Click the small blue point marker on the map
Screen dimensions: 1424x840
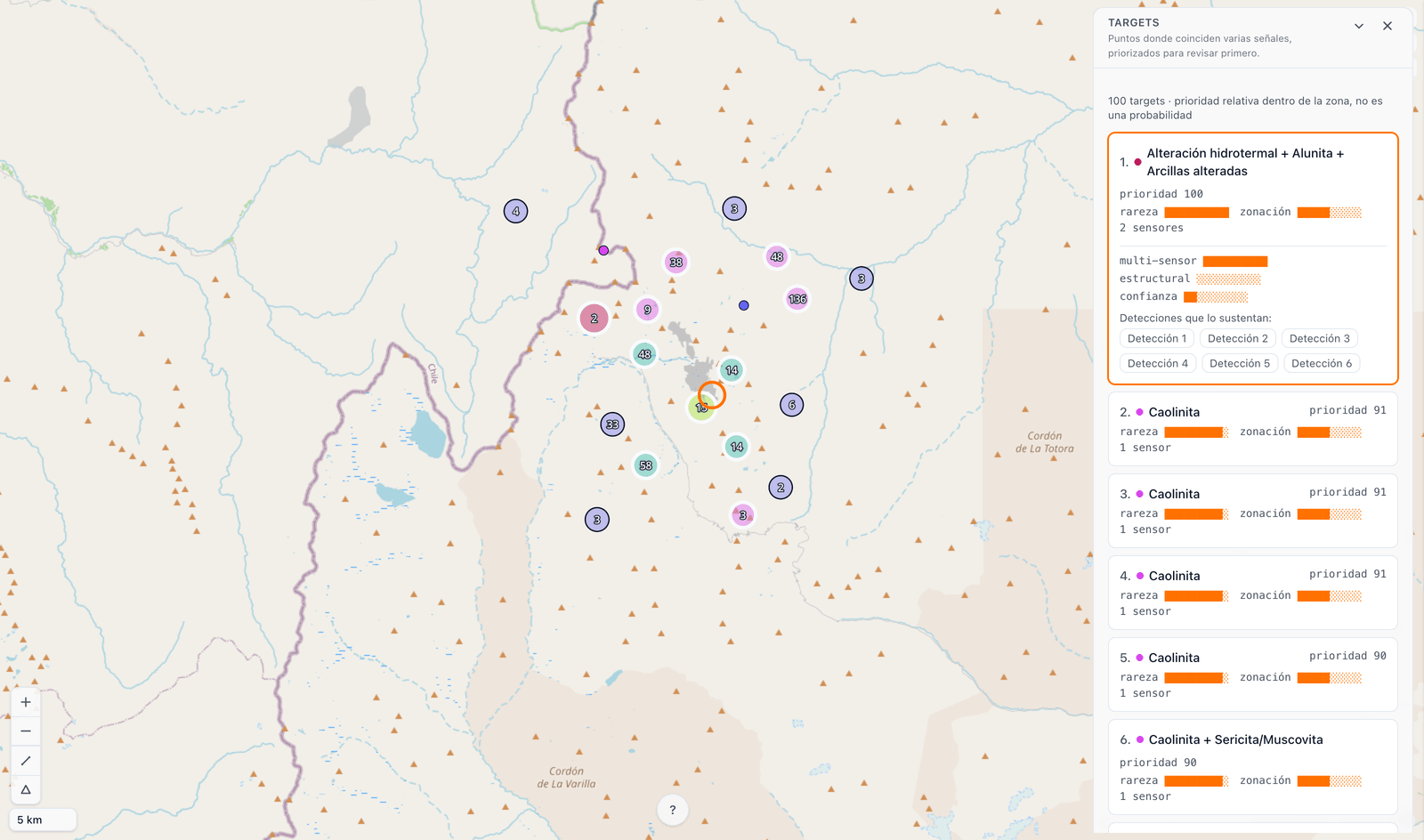coord(744,305)
